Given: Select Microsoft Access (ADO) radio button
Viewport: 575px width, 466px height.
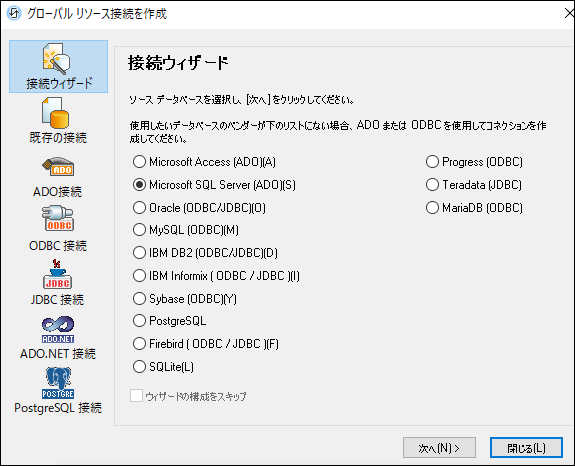Looking at the screenshot, I should 139,162.
